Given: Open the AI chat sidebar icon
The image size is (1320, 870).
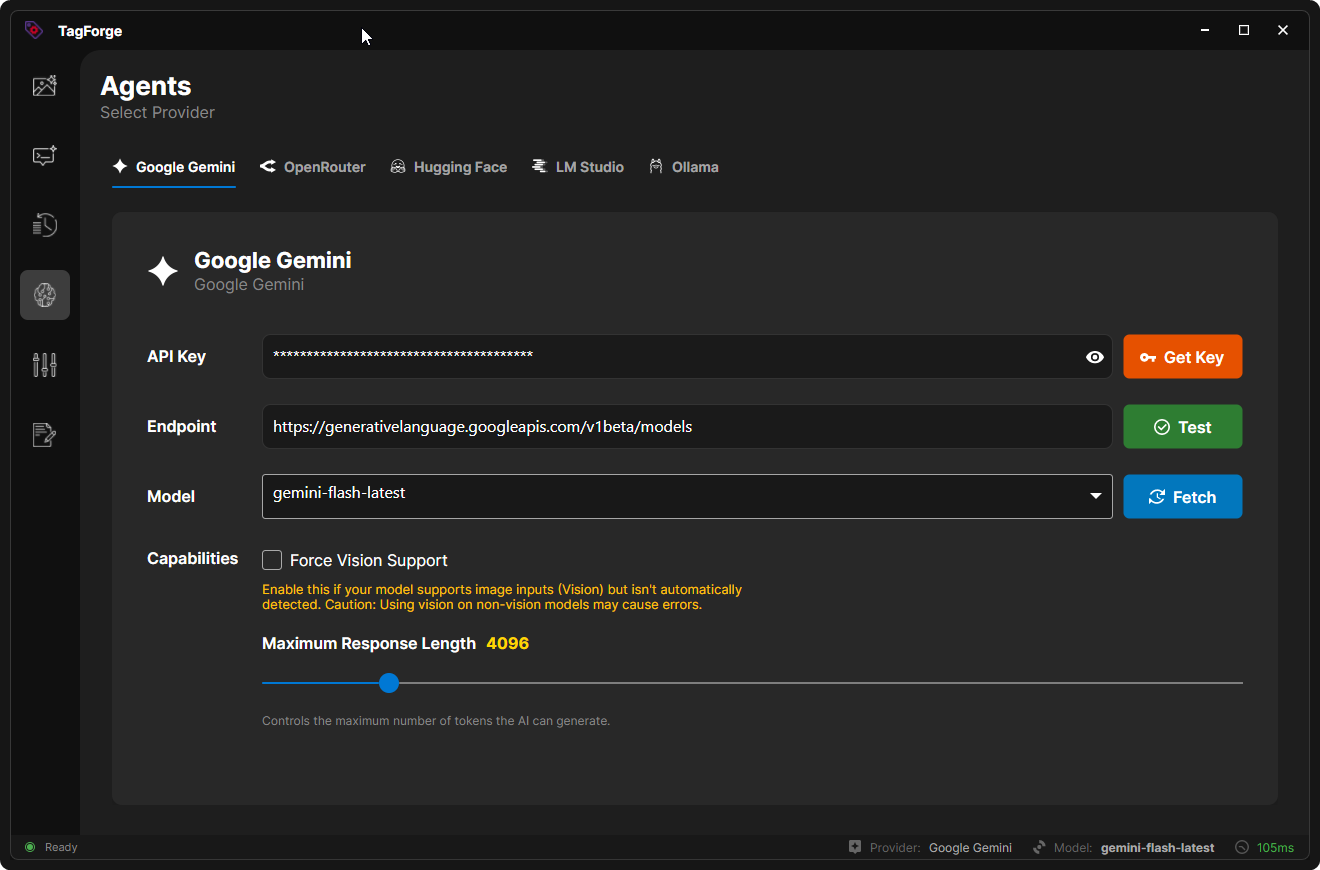Looking at the screenshot, I should [45, 156].
